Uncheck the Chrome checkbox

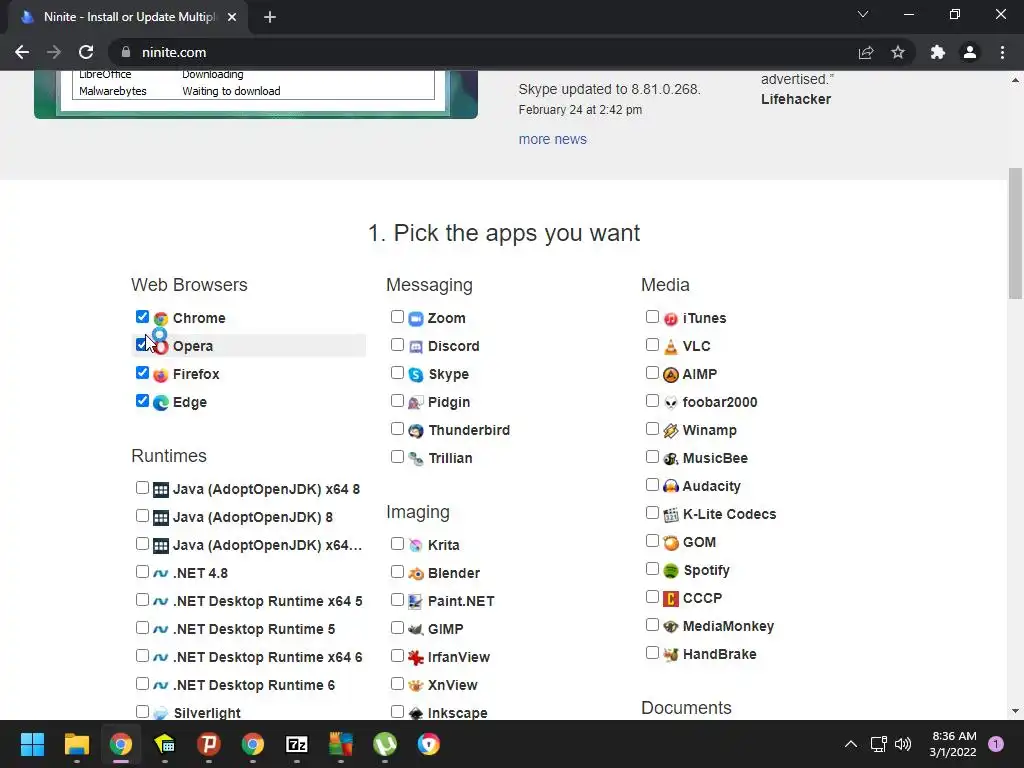click(x=142, y=317)
